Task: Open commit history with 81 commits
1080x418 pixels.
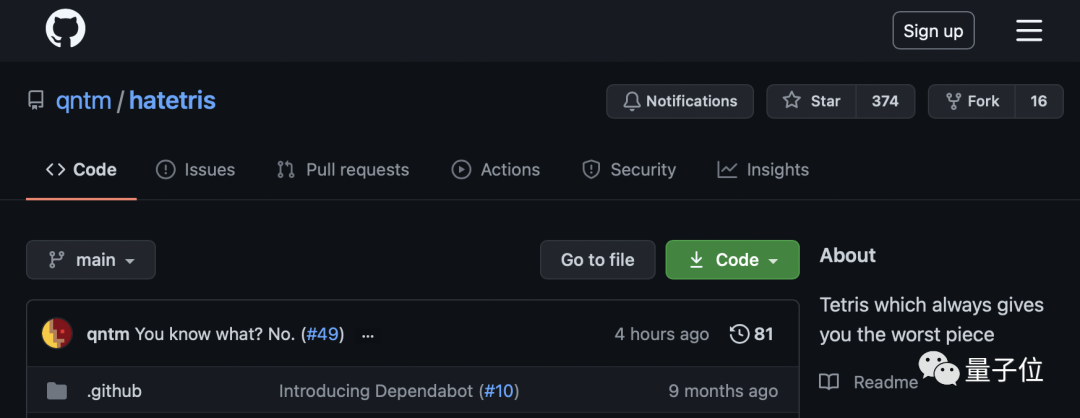Action: (x=752, y=334)
